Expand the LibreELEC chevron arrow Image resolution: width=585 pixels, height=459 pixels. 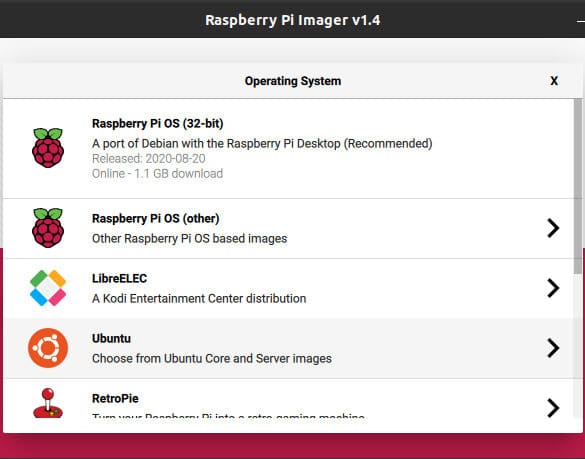[x=553, y=288]
